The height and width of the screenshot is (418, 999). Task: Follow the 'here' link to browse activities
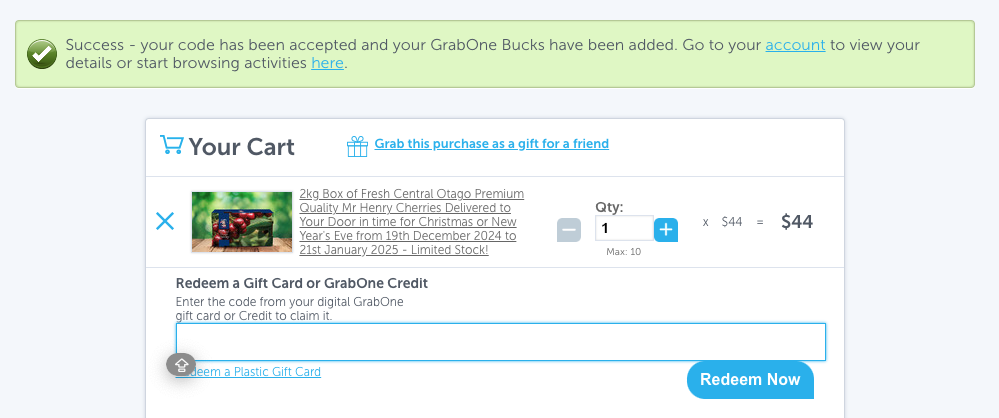[327, 63]
